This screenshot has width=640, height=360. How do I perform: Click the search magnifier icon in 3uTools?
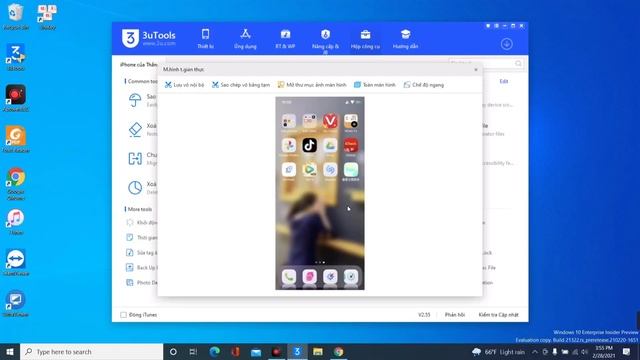pos(518,63)
